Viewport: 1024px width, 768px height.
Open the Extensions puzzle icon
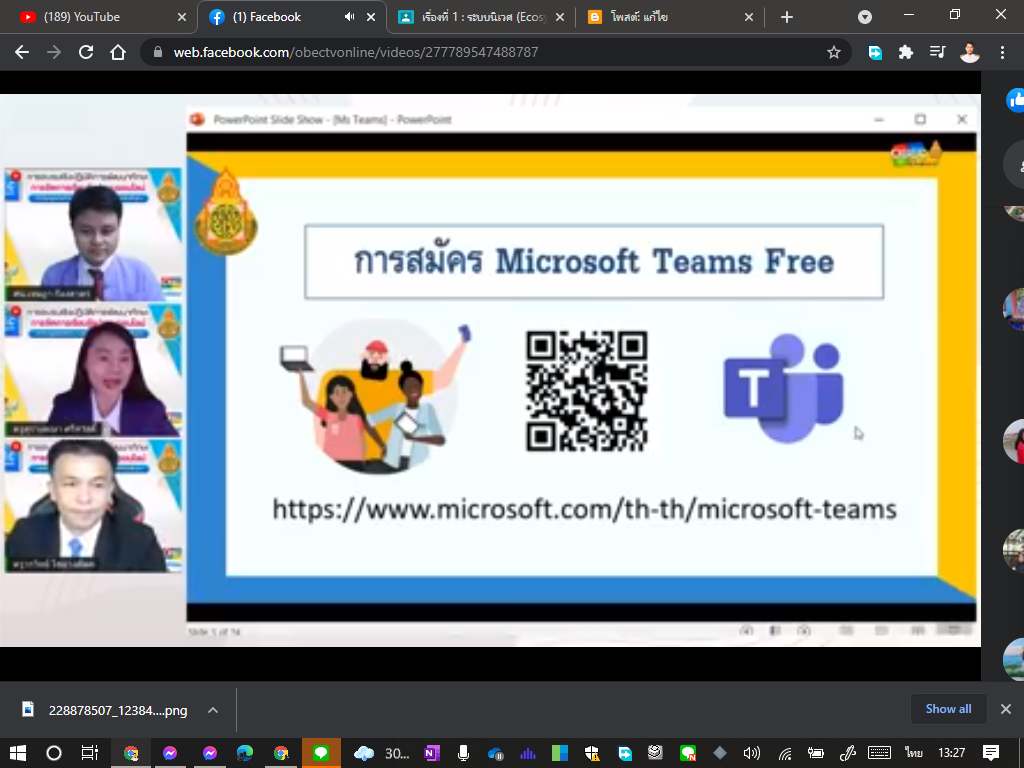tap(906, 52)
